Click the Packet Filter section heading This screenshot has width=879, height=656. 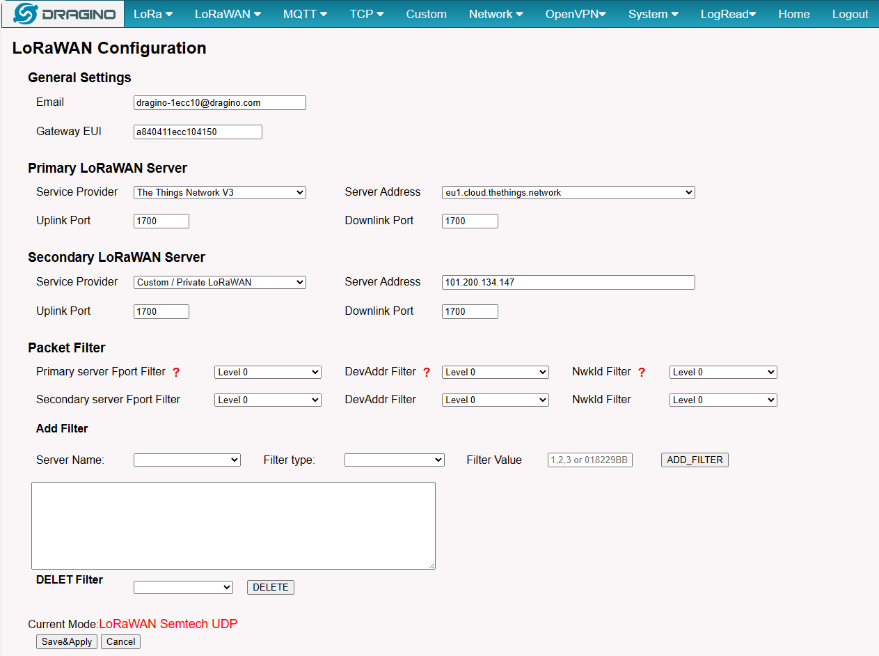(67, 348)
